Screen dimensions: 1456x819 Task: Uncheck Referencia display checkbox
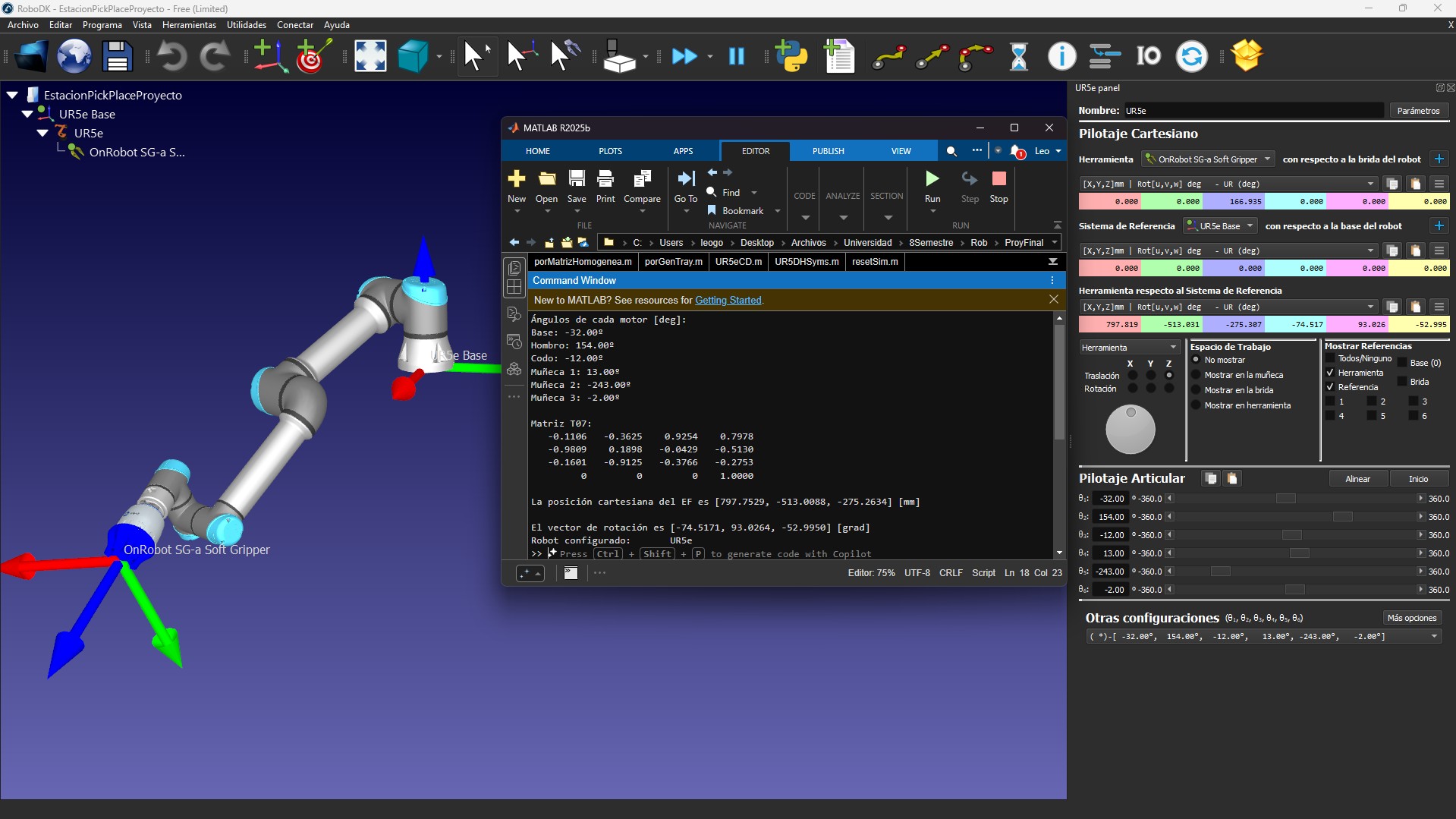[1329, 387]
